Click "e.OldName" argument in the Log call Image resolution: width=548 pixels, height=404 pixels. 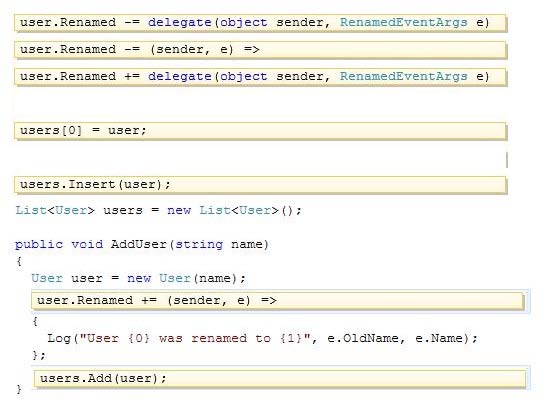coord(363,338)
